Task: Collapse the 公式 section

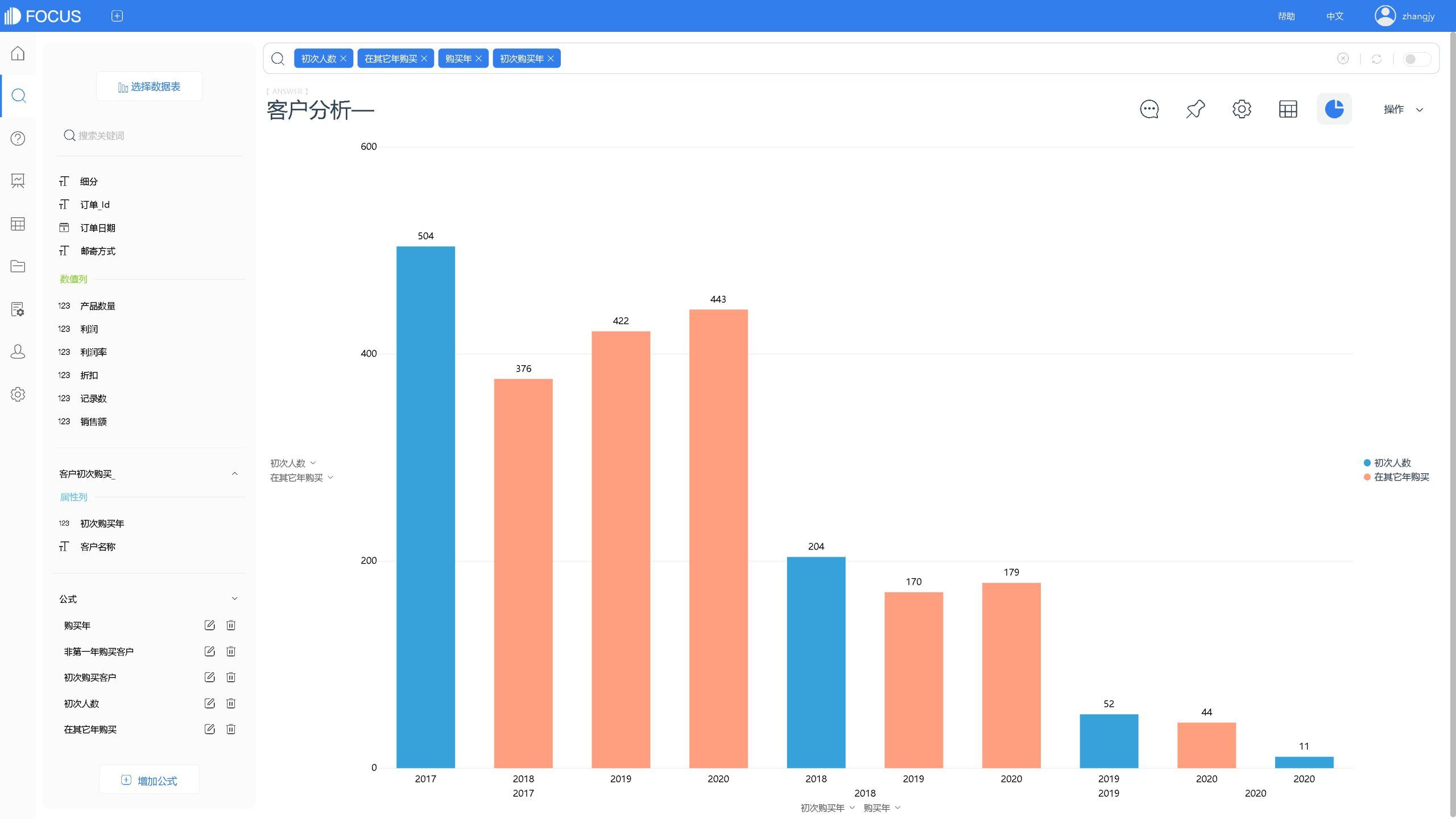Action: point(234,599)
